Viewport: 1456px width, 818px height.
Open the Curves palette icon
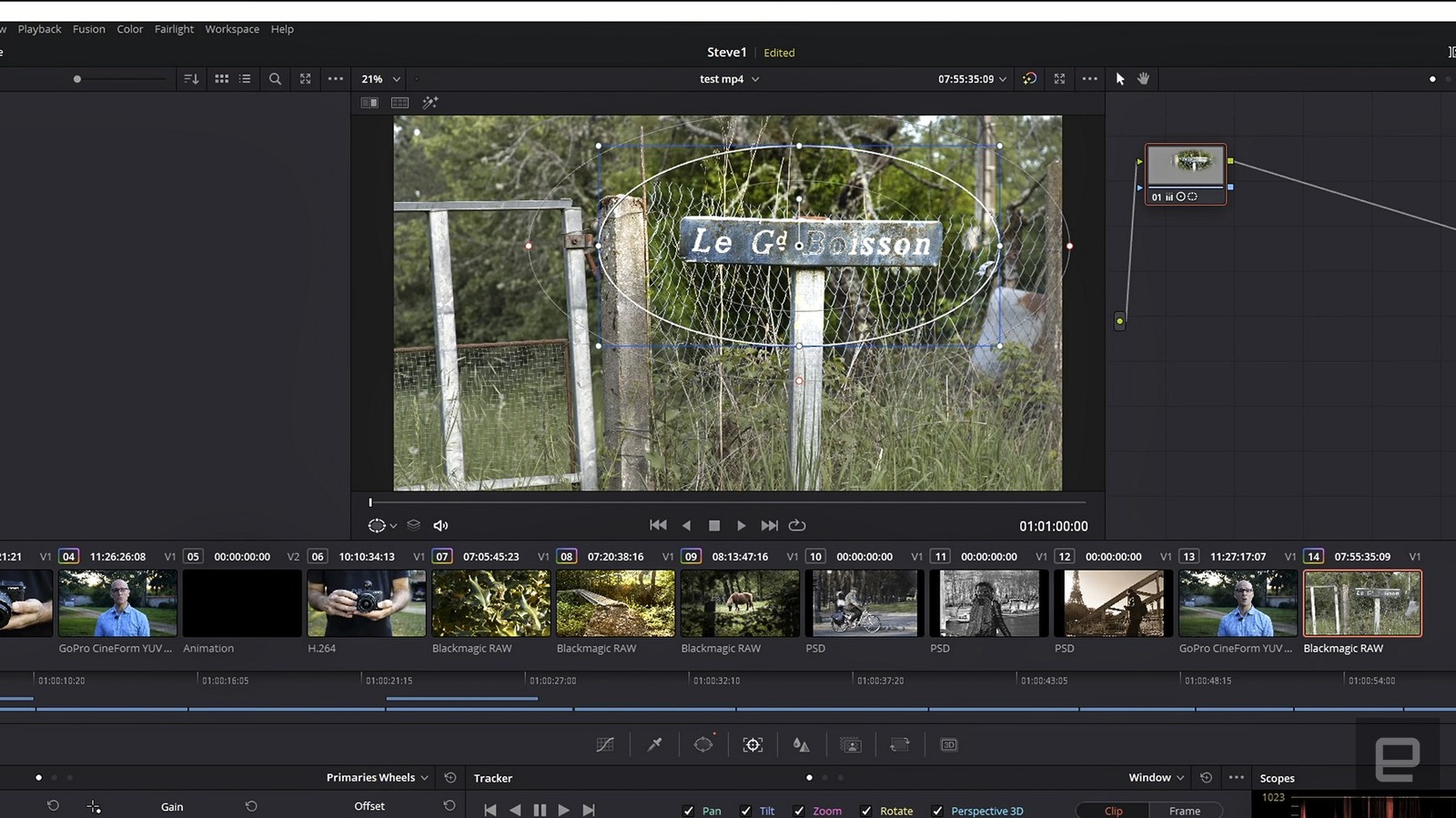pyautogui.click(x=604, y=744)
